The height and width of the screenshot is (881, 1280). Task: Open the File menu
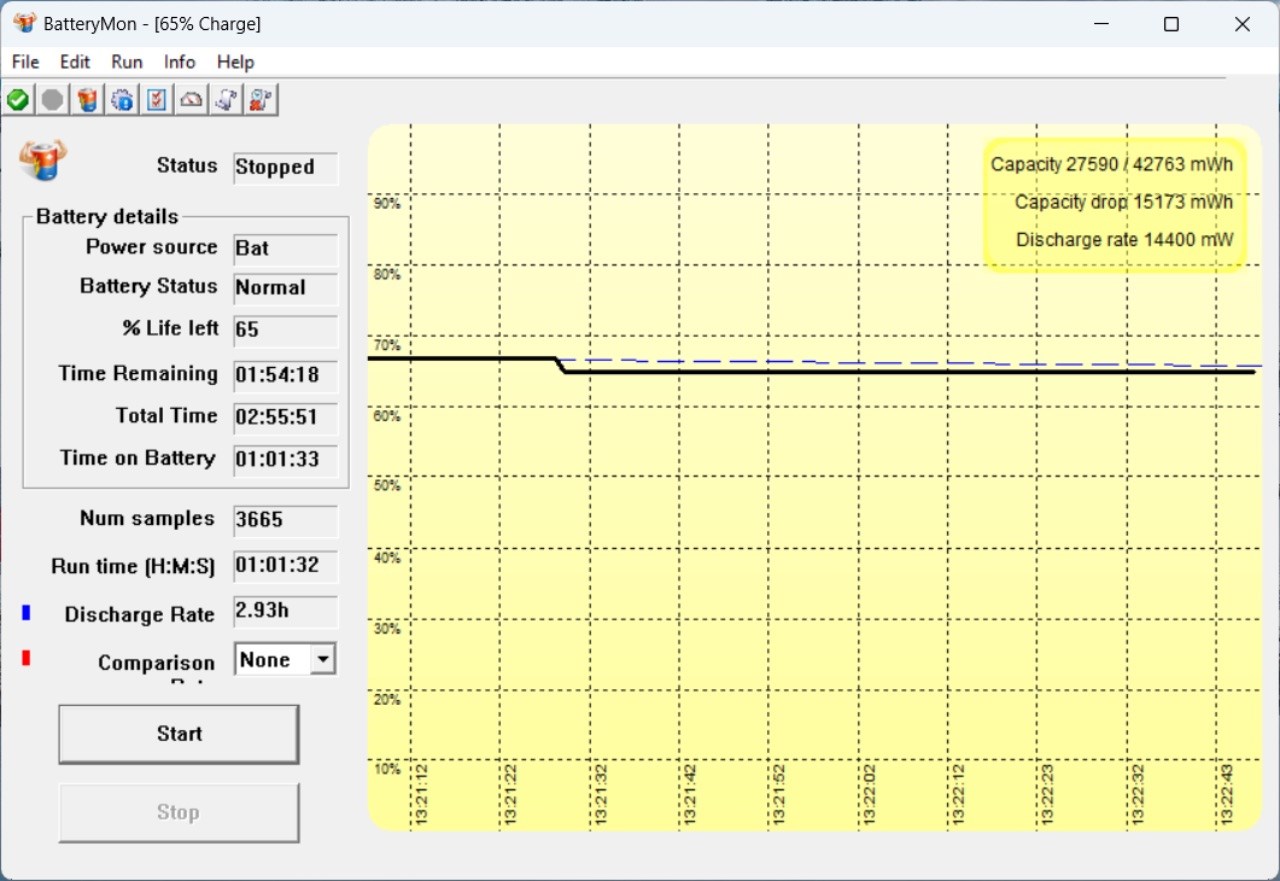25,62
